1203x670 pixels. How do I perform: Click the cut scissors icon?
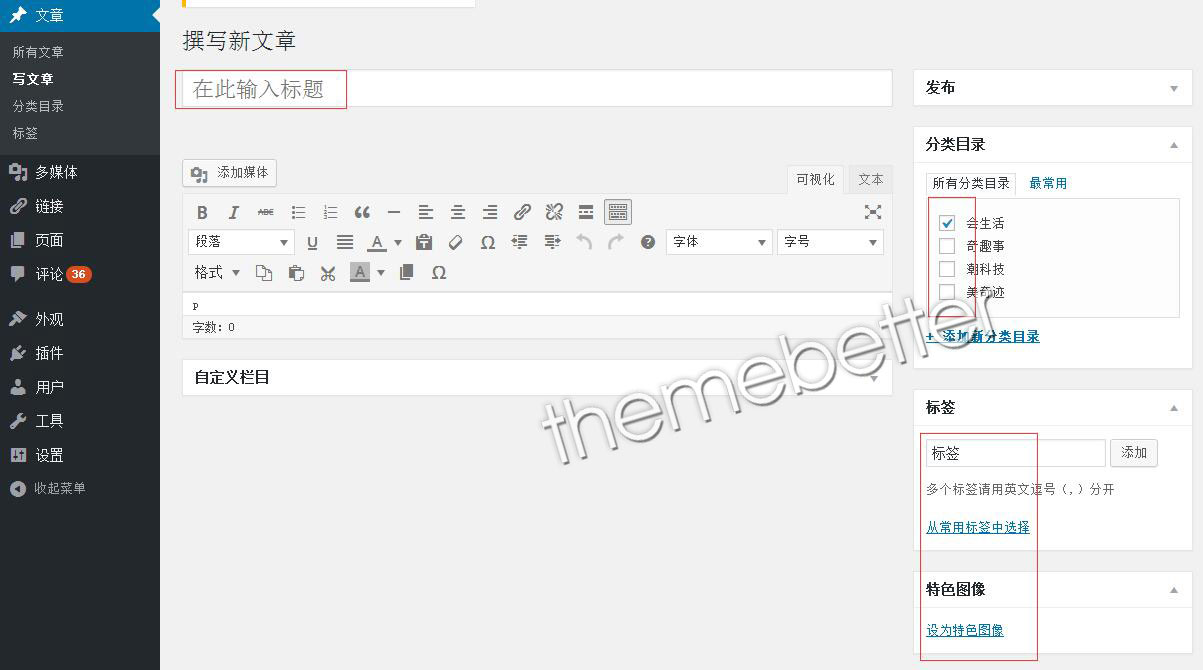pyautogui.click(x=327, y=273)
